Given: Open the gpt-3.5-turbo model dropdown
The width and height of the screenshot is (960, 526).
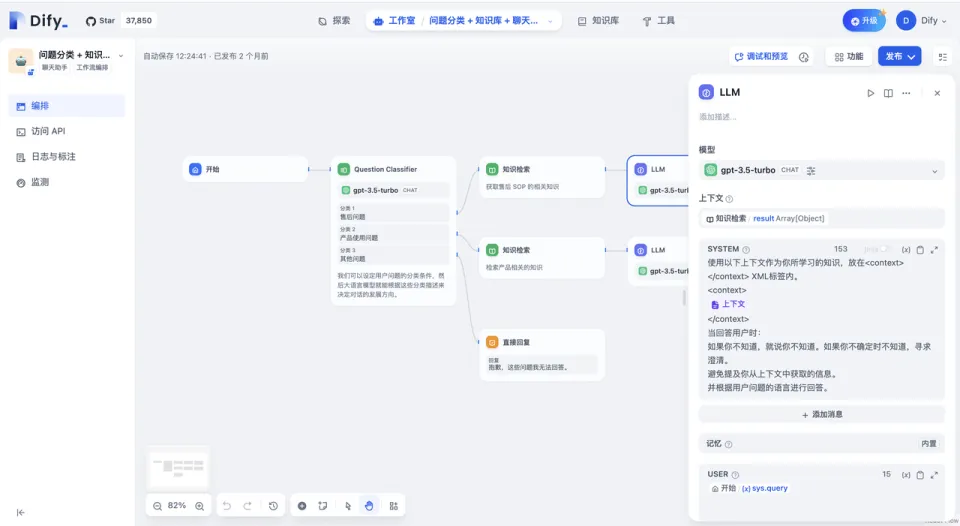Looking at the screenshot, I should 820,170.
